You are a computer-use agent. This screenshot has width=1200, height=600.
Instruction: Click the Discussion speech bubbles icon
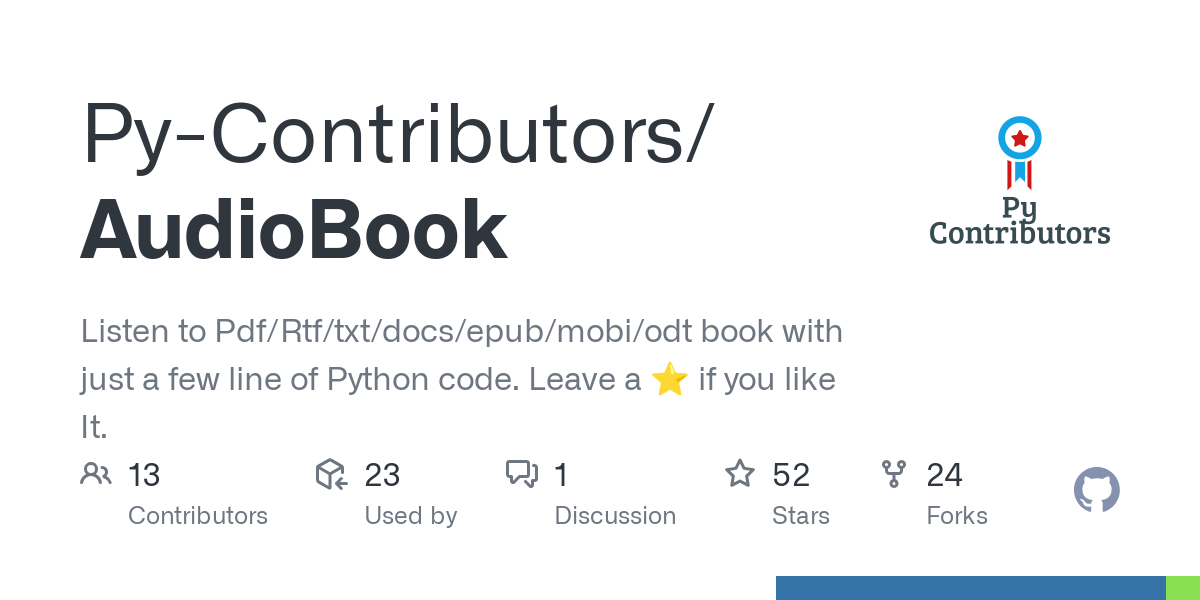click(522, 474)
